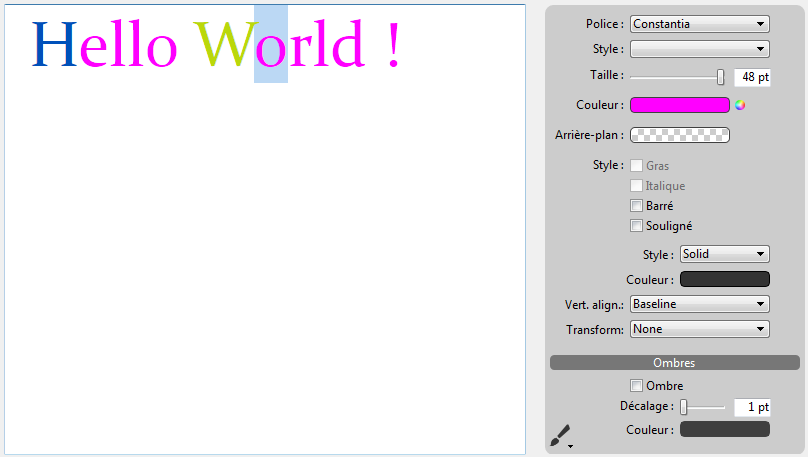The width and height of the screenshot is (808, 457).
Task: Open the Solid line style dropdown
Action: pos(724,254)
